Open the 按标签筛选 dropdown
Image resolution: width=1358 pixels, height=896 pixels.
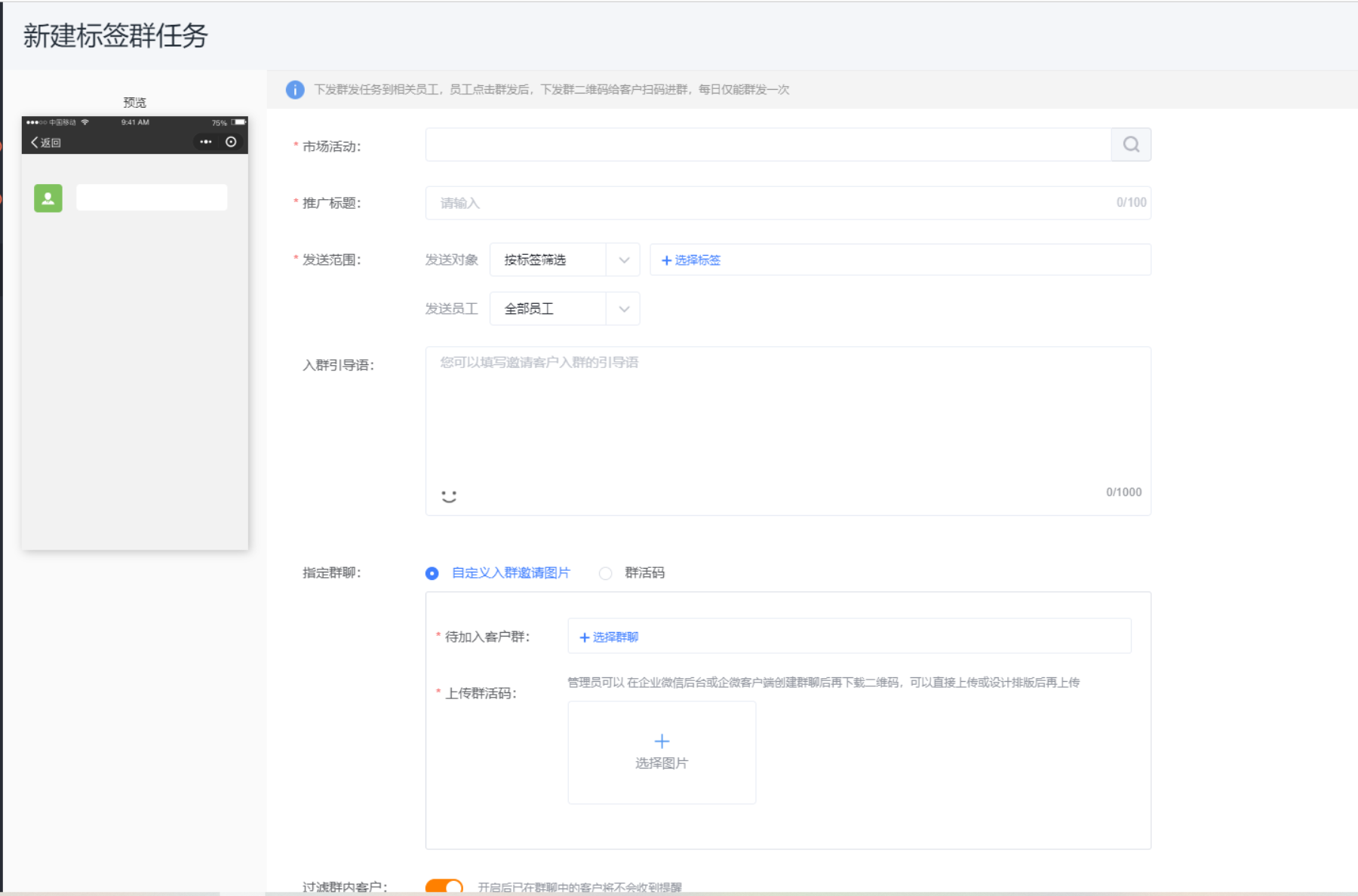coord(565,259)
